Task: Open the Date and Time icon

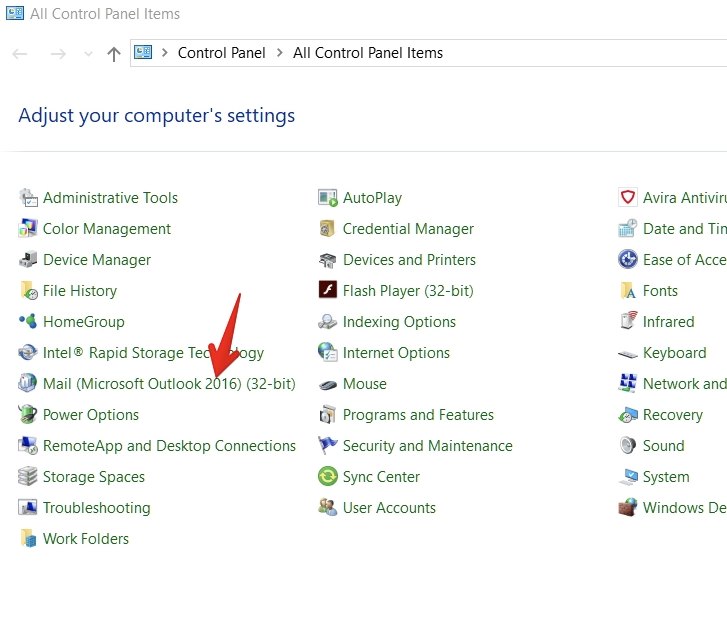Action: 628,229
